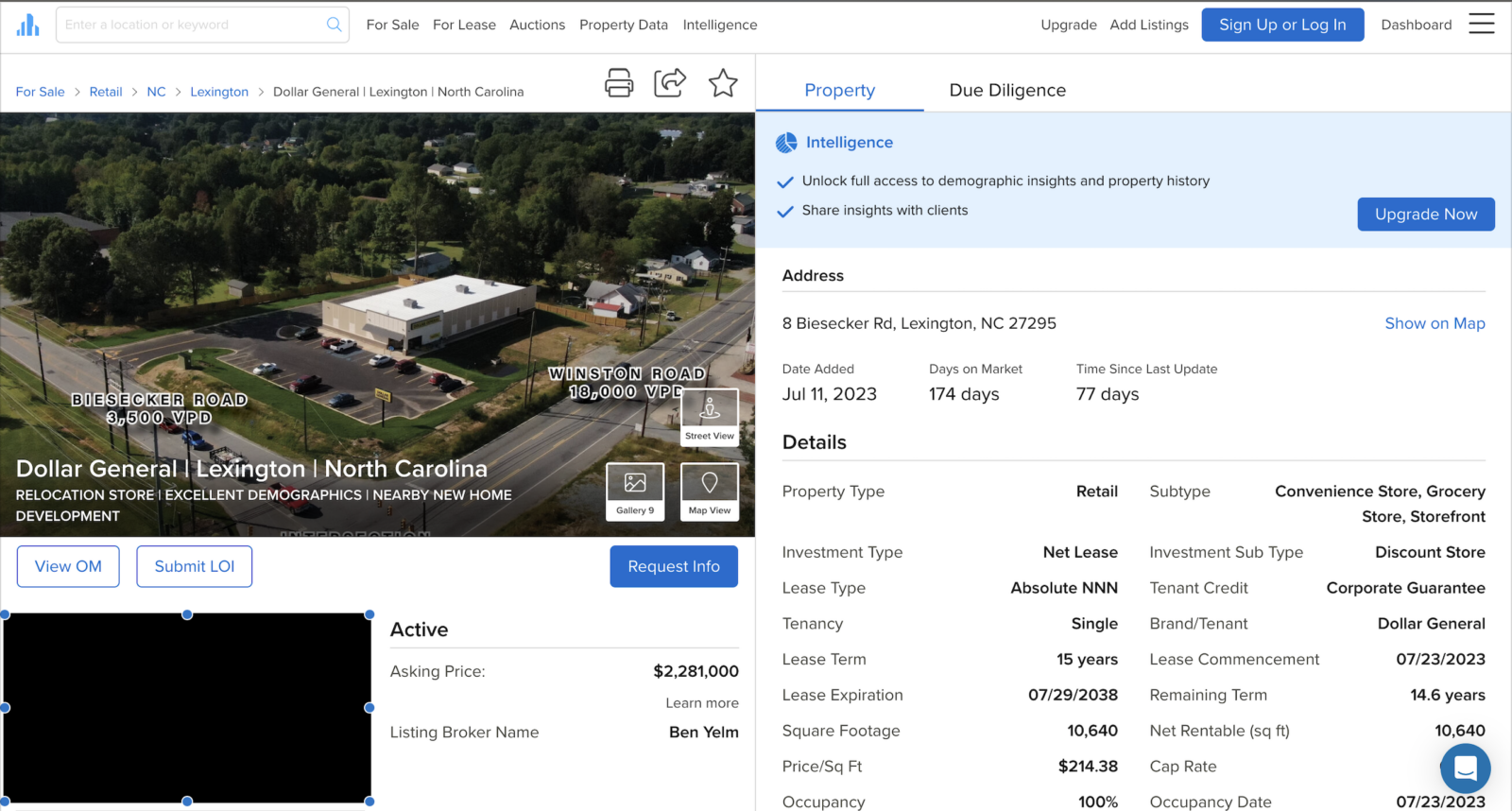Open the For Sale menu
This screenshot has height=811, width=1512.
[392, 25]
